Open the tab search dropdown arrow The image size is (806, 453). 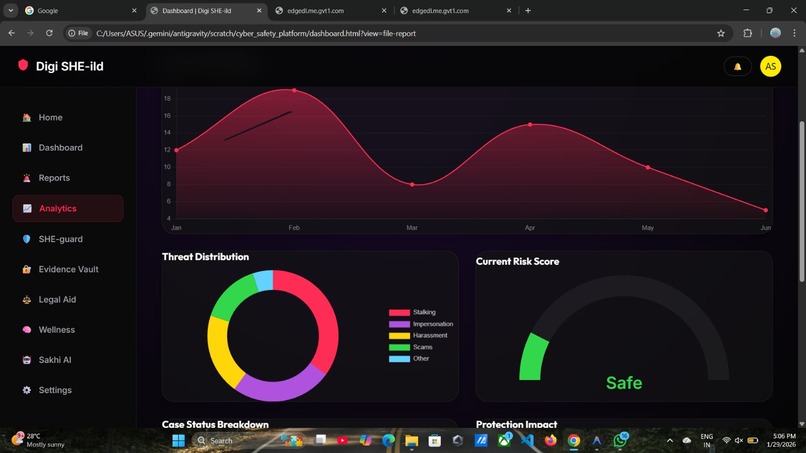click(x=10, y=10)
